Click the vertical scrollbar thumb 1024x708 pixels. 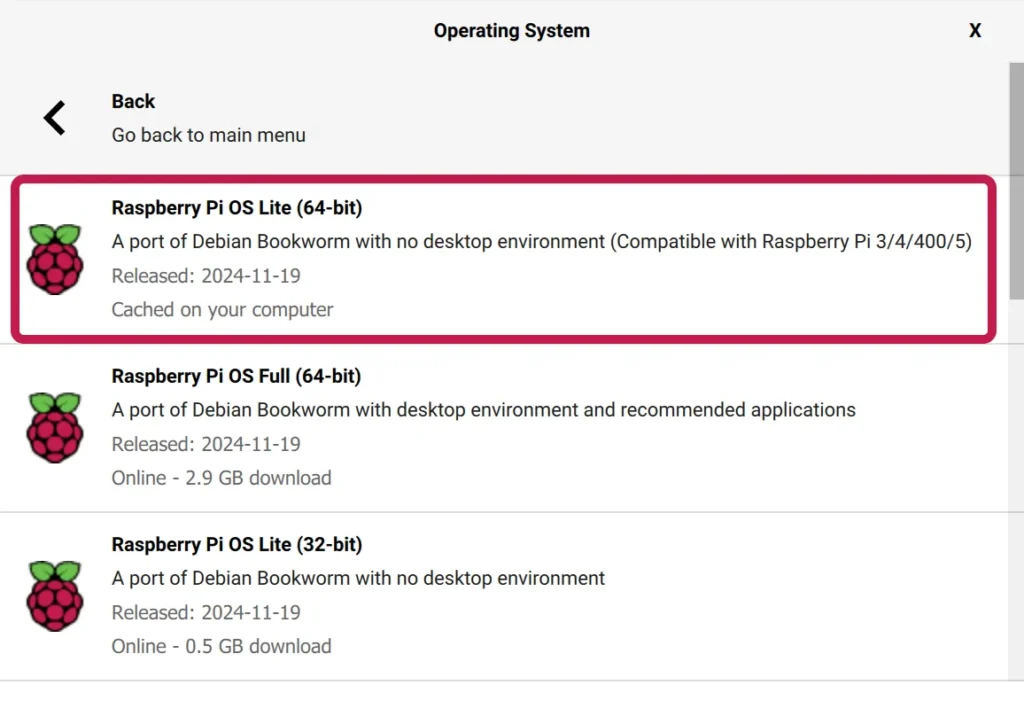[1016, 182]
